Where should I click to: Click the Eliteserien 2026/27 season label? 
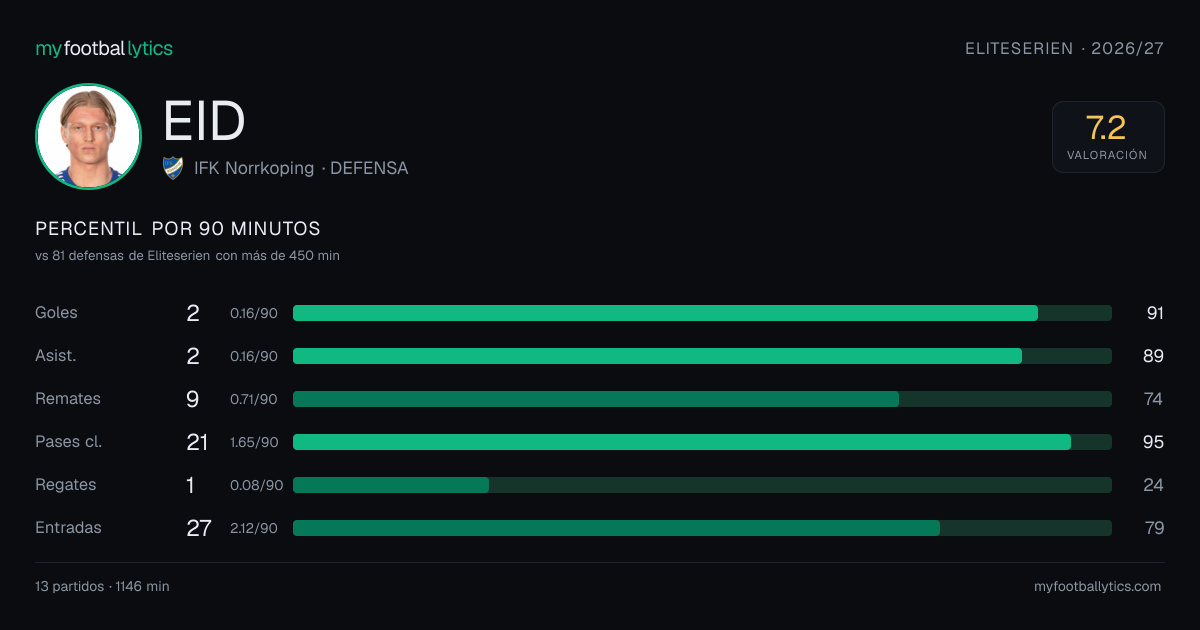point(1064,48)
